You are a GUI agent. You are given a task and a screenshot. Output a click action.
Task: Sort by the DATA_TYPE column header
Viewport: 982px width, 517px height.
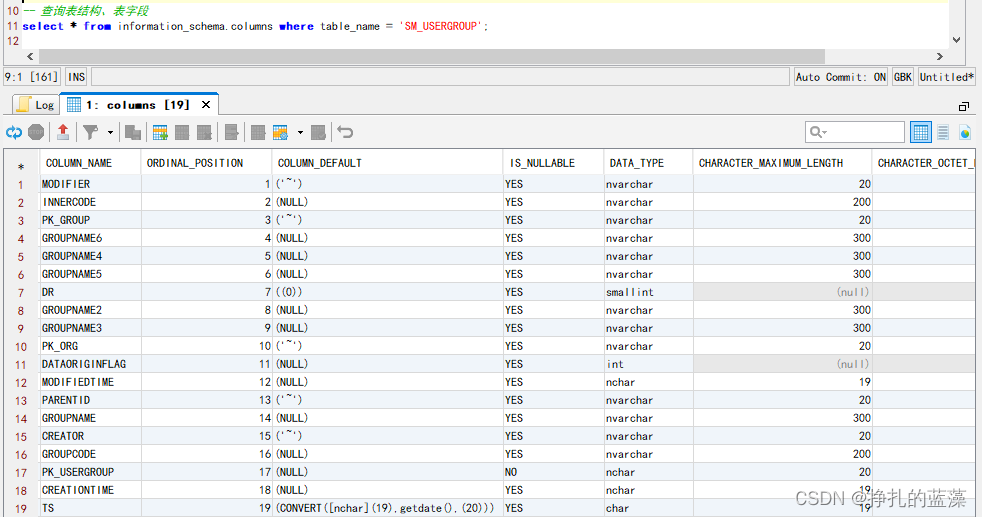click(636, 163)
